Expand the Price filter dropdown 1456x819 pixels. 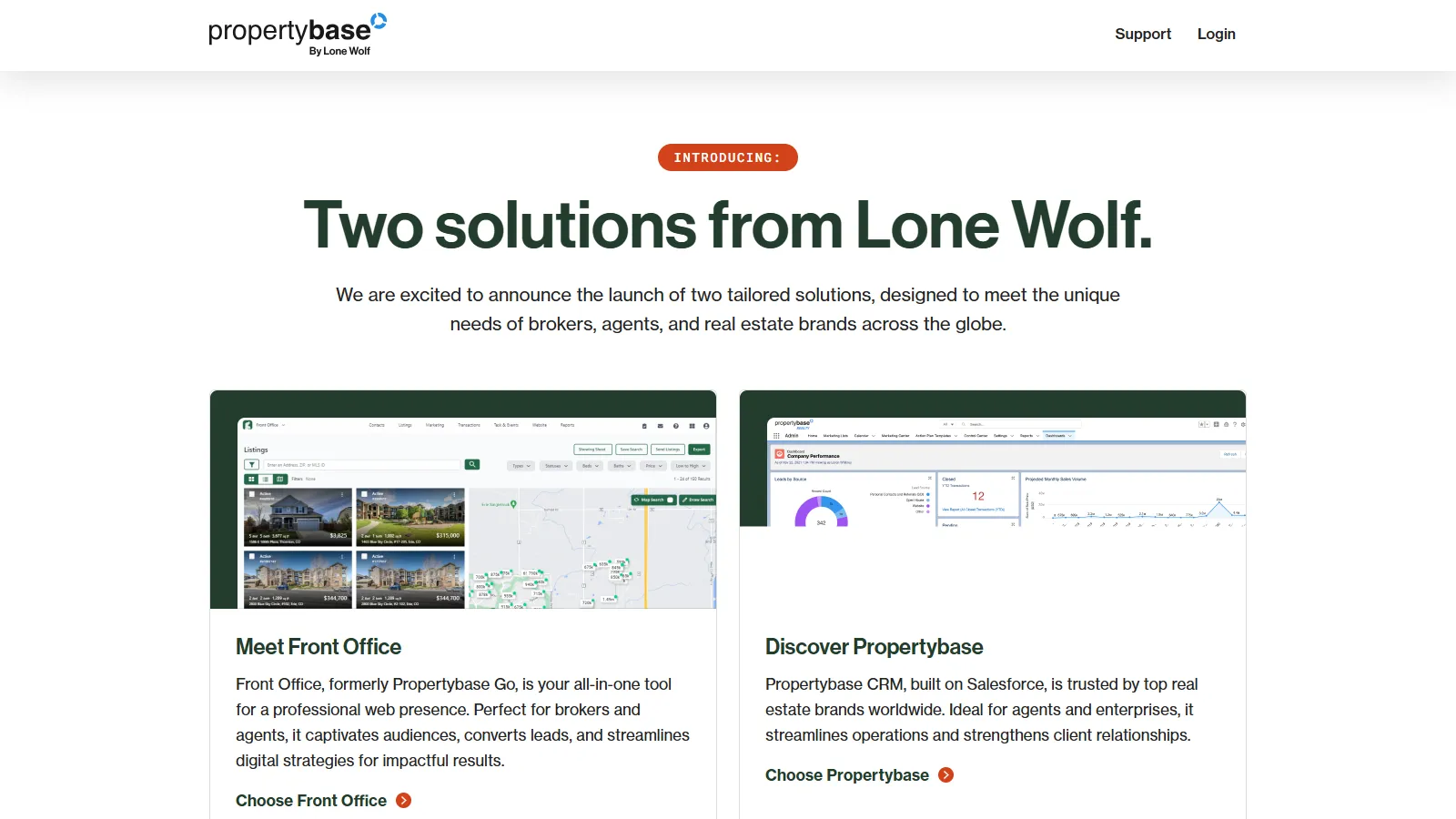pyautogui.click(x=652, y=466)
